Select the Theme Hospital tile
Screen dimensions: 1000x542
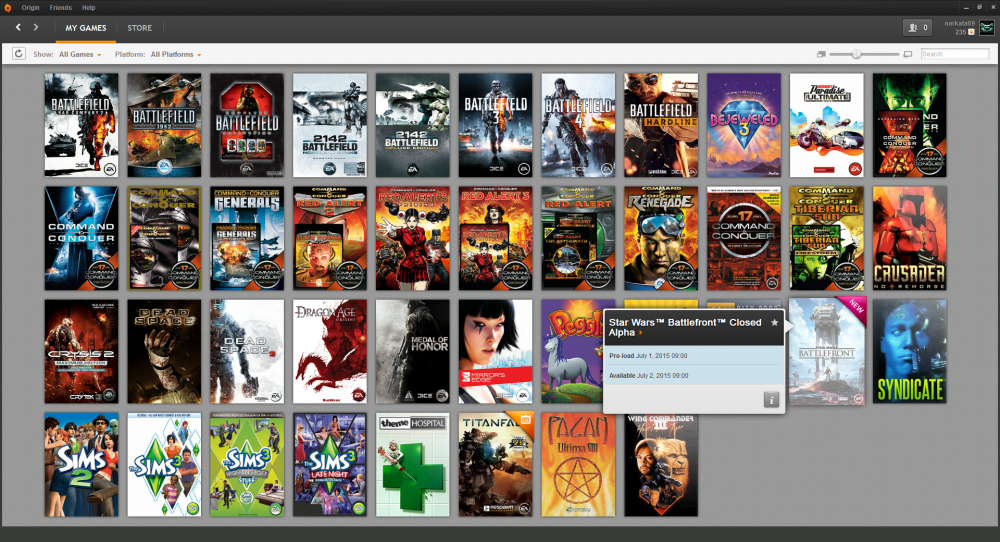tap(413, 465)
